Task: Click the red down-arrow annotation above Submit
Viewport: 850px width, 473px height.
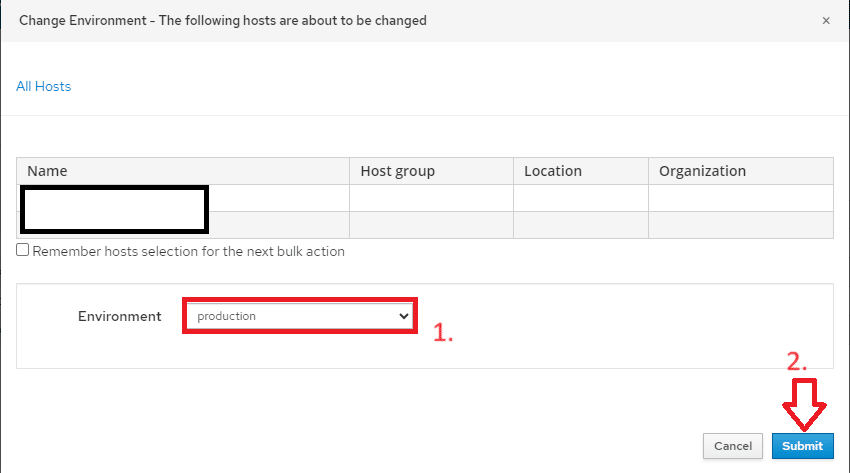Action: click(804, 404)
